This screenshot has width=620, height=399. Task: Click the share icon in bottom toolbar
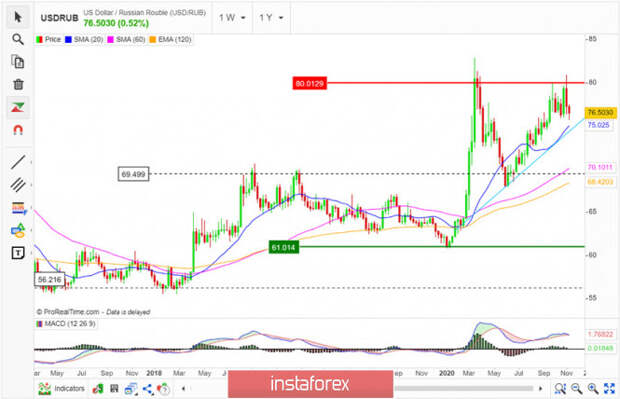pos(148,389)
